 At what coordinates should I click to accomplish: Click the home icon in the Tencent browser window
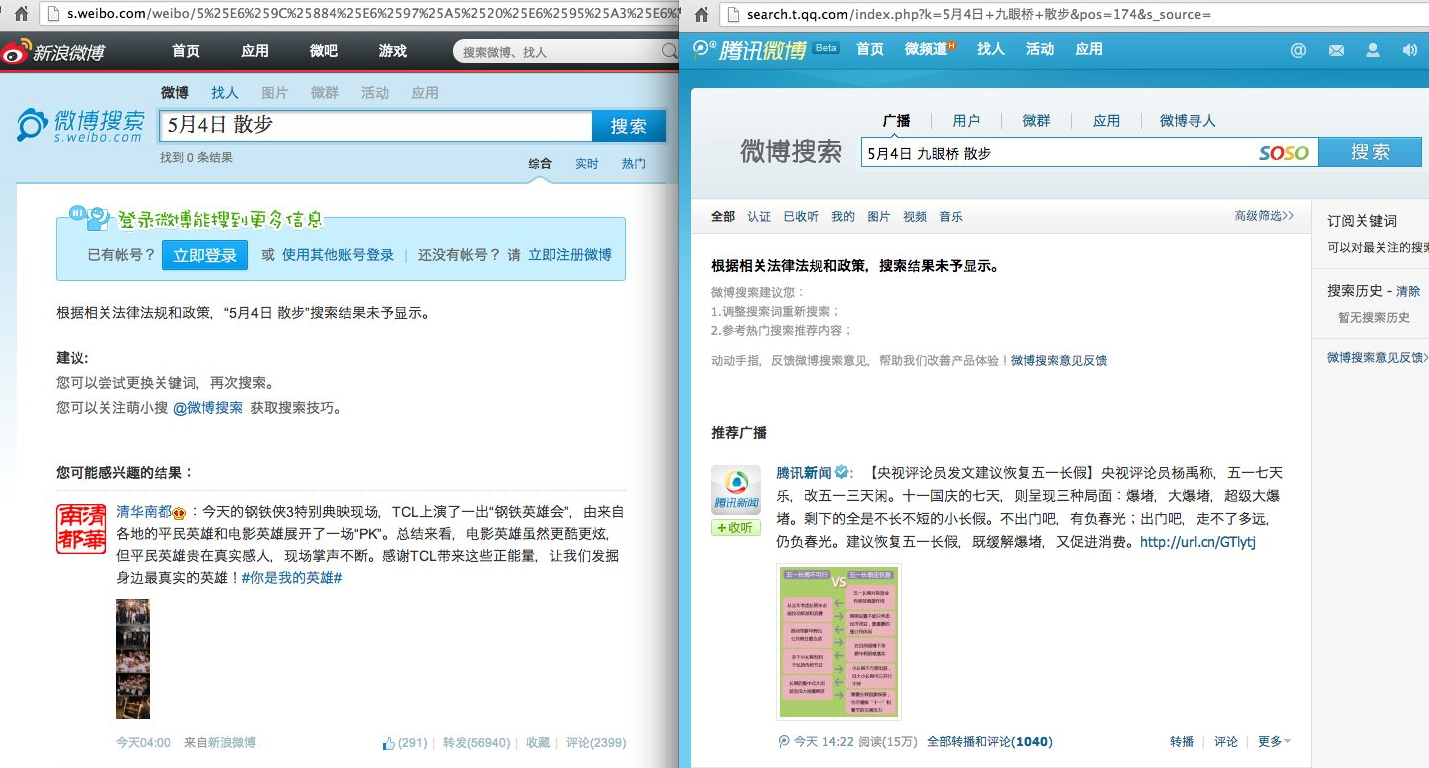tap(702, 14)
